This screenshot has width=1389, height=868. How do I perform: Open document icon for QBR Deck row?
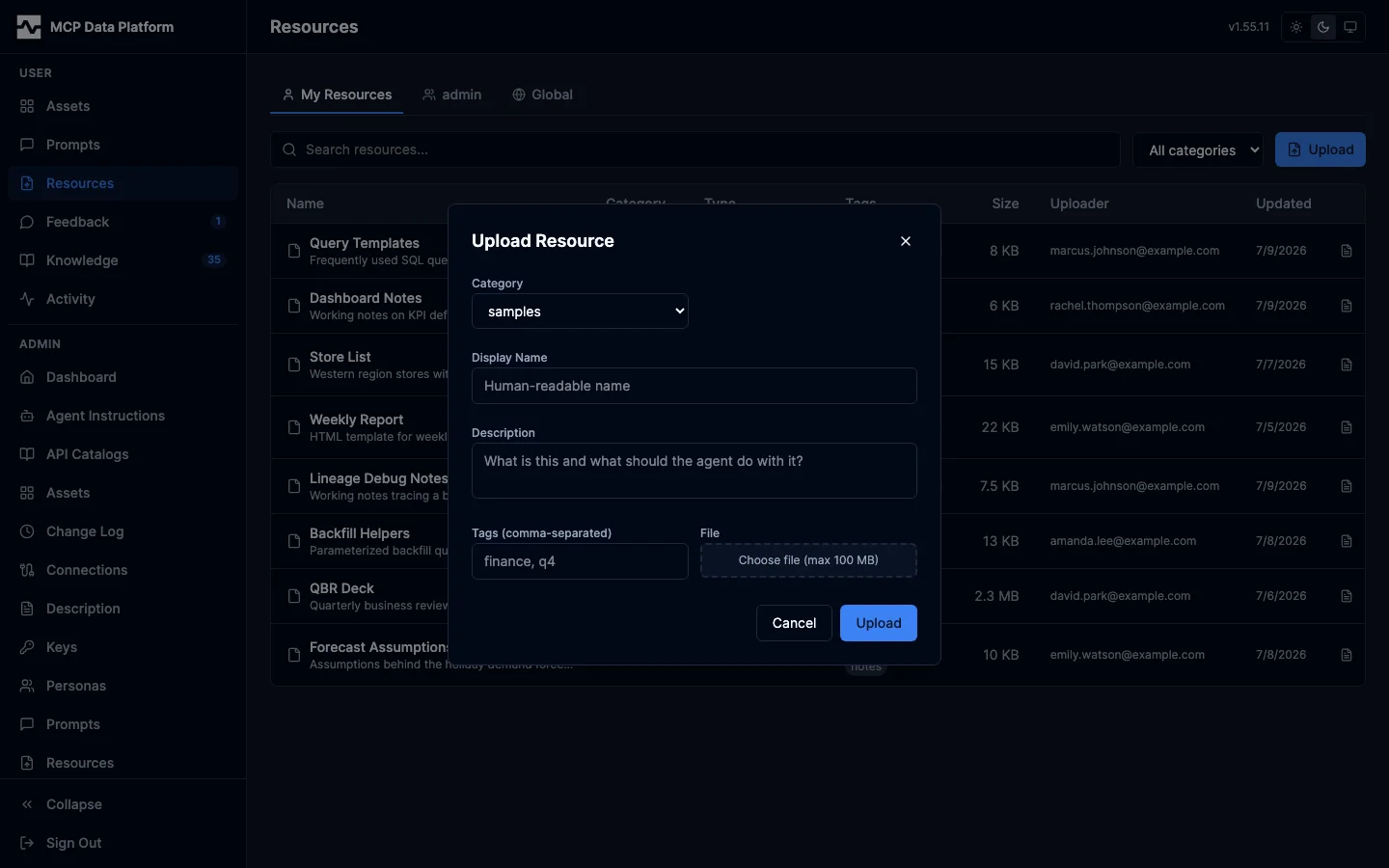(x=1347, y=596)
